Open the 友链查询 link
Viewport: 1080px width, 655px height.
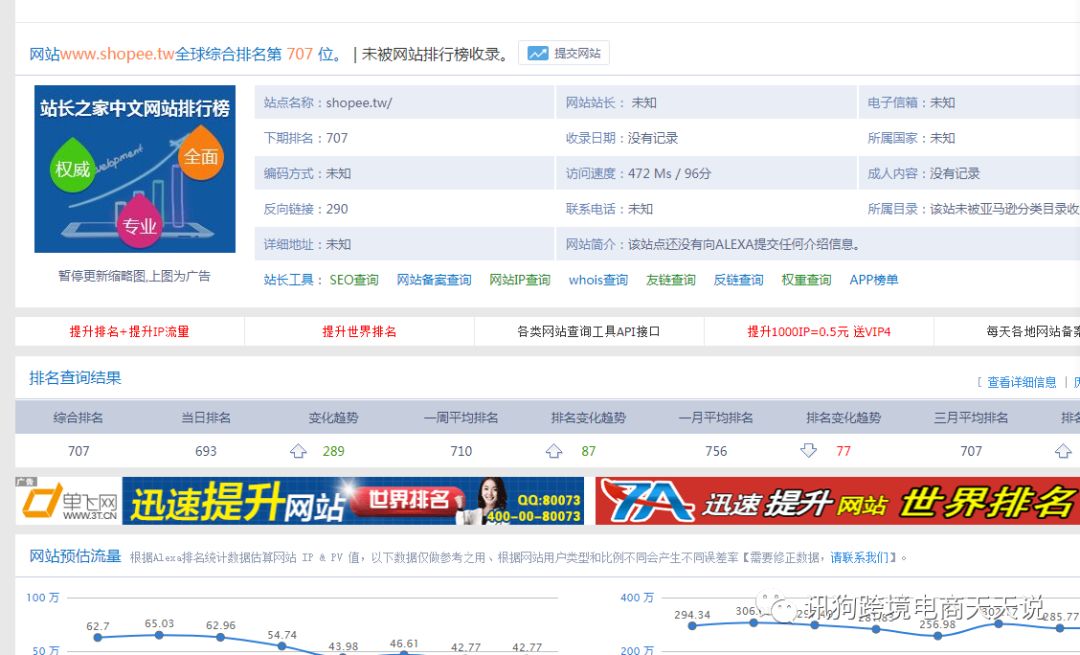coord(671,280)
